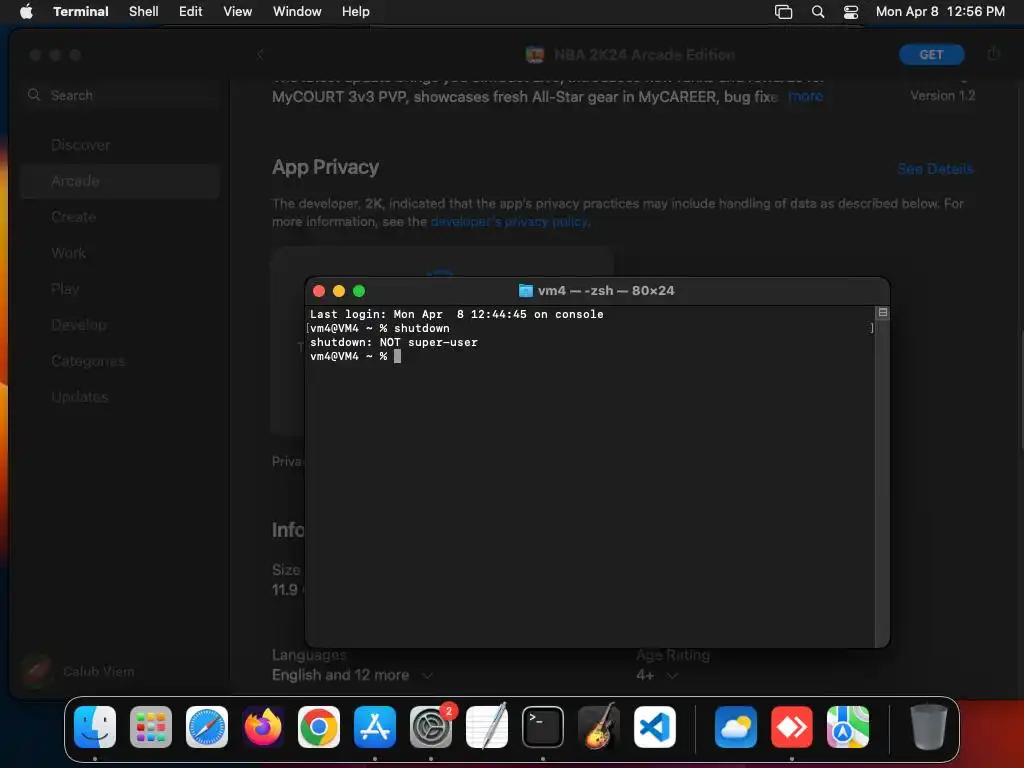
Task: Click 'more' to expand update notes
Action: (x=805, y=97)
